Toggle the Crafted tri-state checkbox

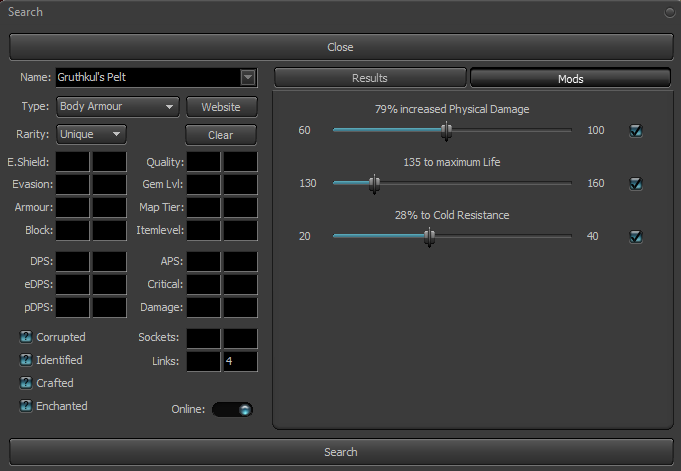point(26,383)
